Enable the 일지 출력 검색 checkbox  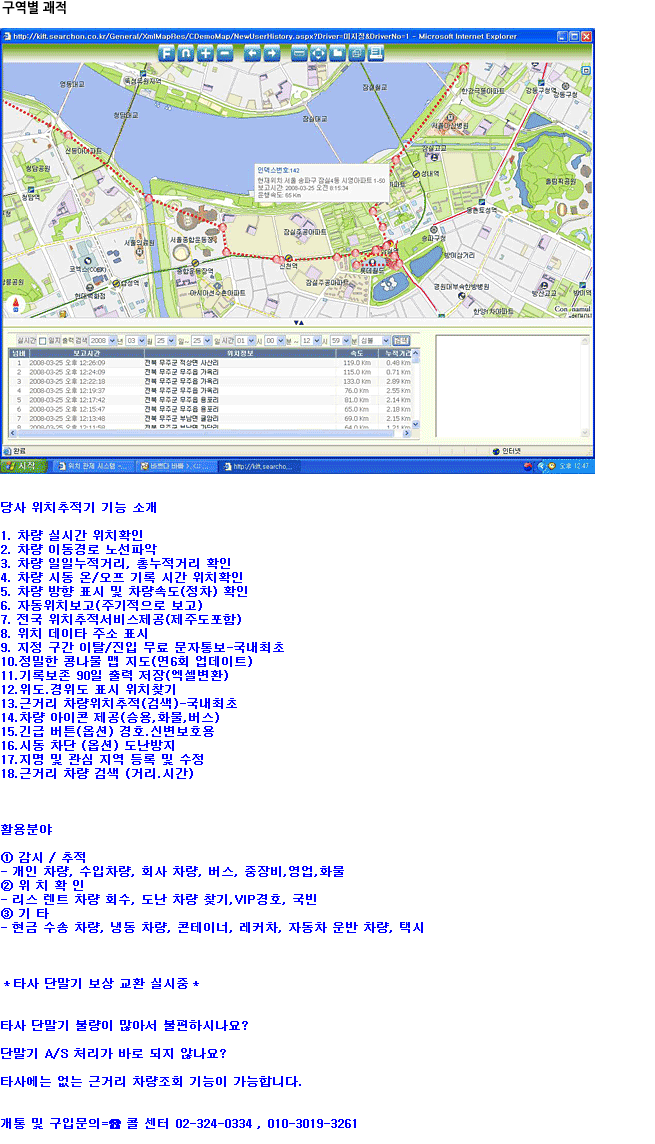coord(43,340)
